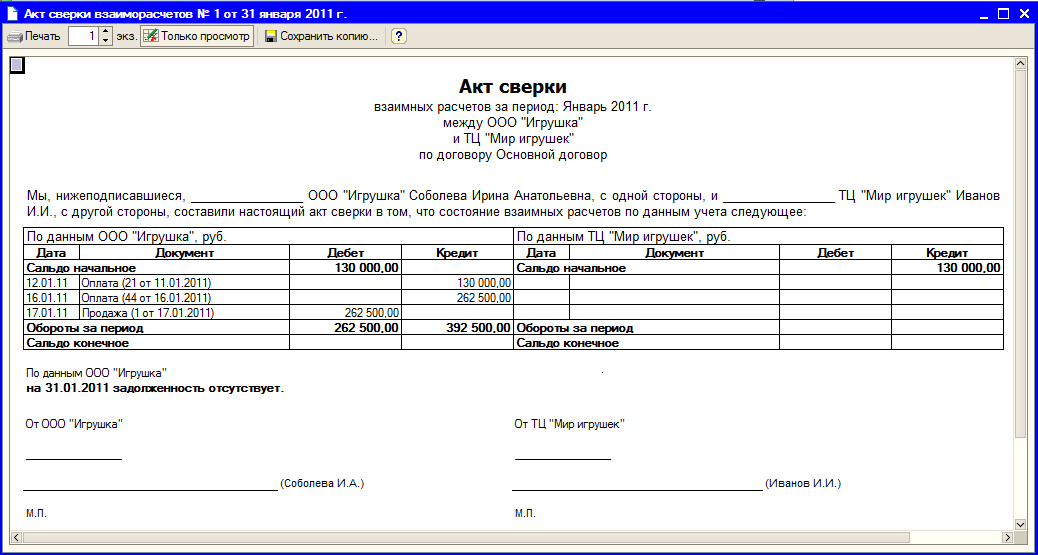Click the document icon in the title bar
1038x555 pixels.
click(11, 12)
